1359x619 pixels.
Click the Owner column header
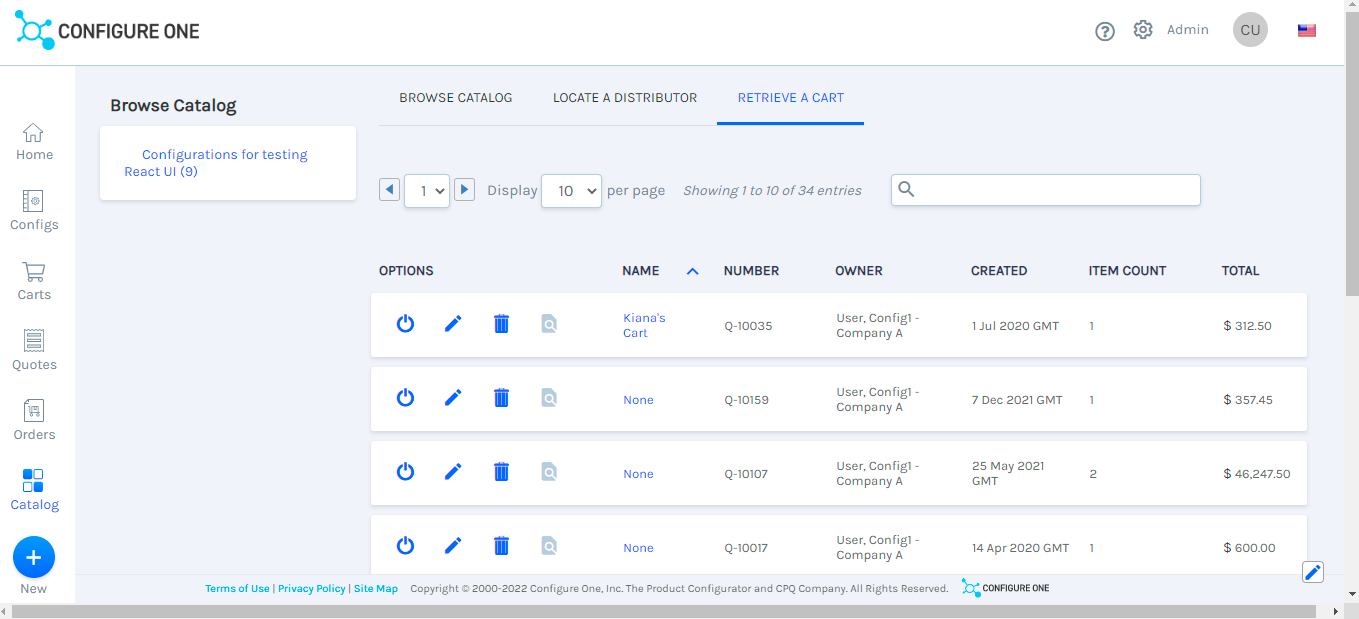[x=859, y=271]
